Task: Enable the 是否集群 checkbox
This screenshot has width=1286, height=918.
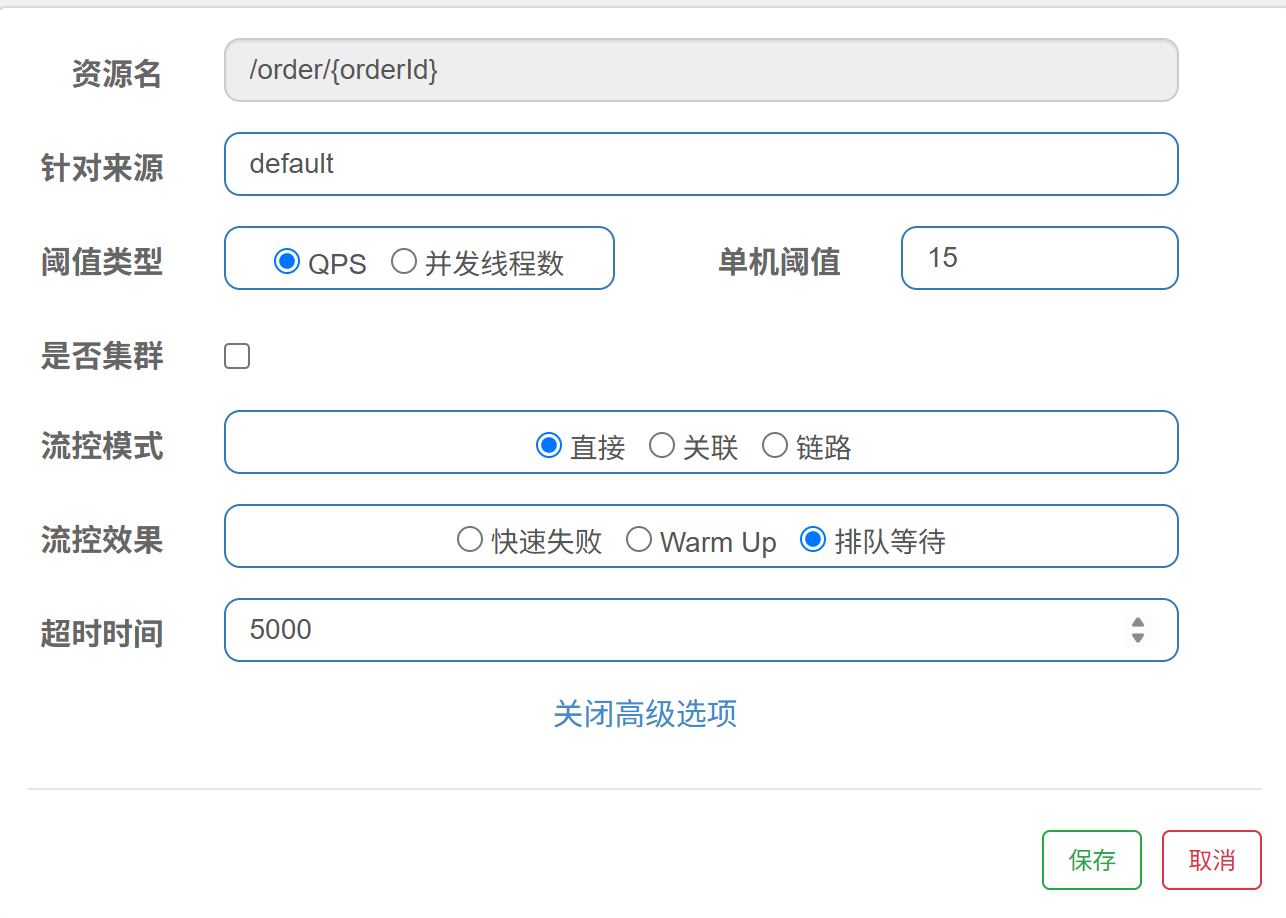Action: tap(237, 356)
